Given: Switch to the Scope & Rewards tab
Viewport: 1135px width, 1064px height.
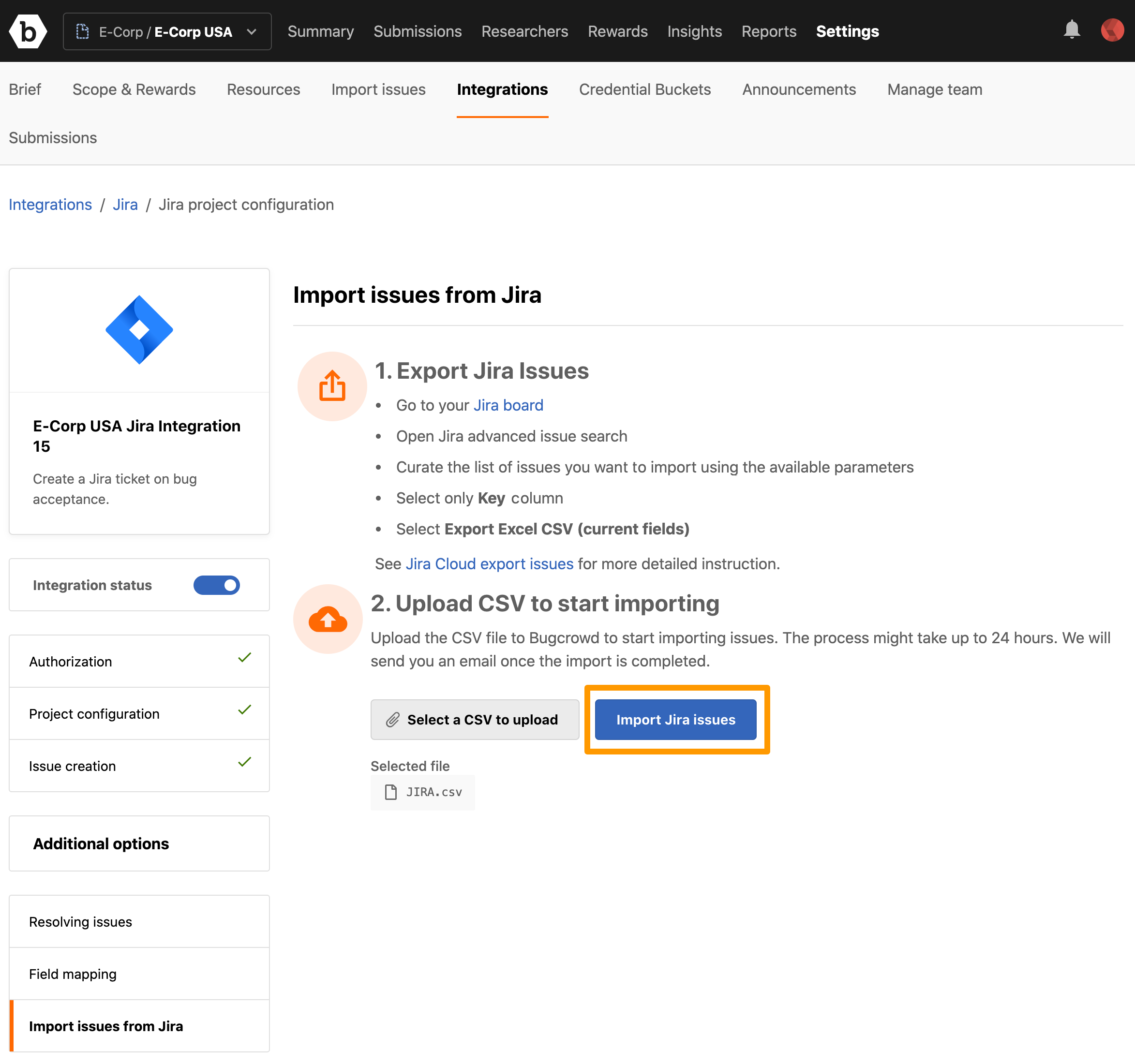Looking at the screenshot, I should pyautogui.click(x=134, y=89).
